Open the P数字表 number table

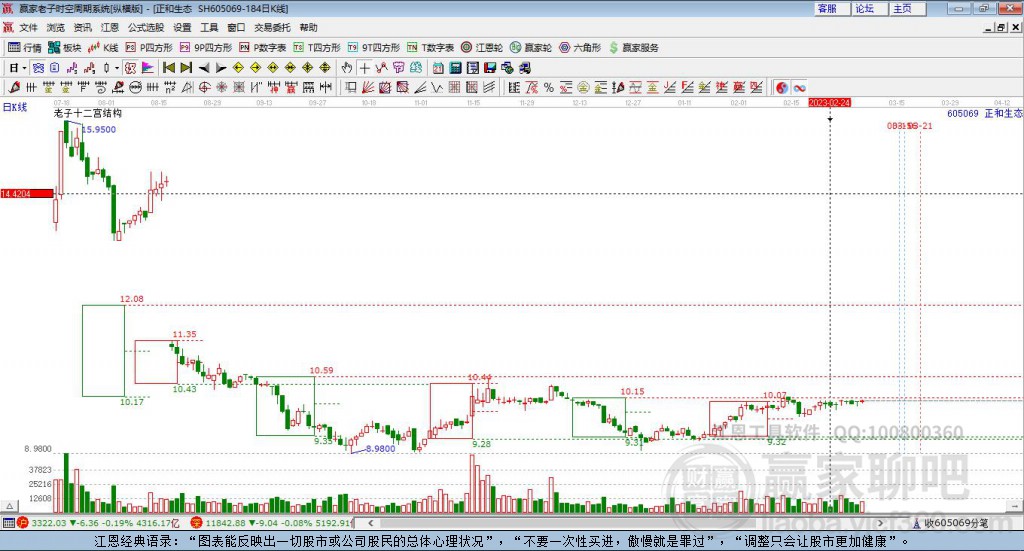[x=263, y=48]
